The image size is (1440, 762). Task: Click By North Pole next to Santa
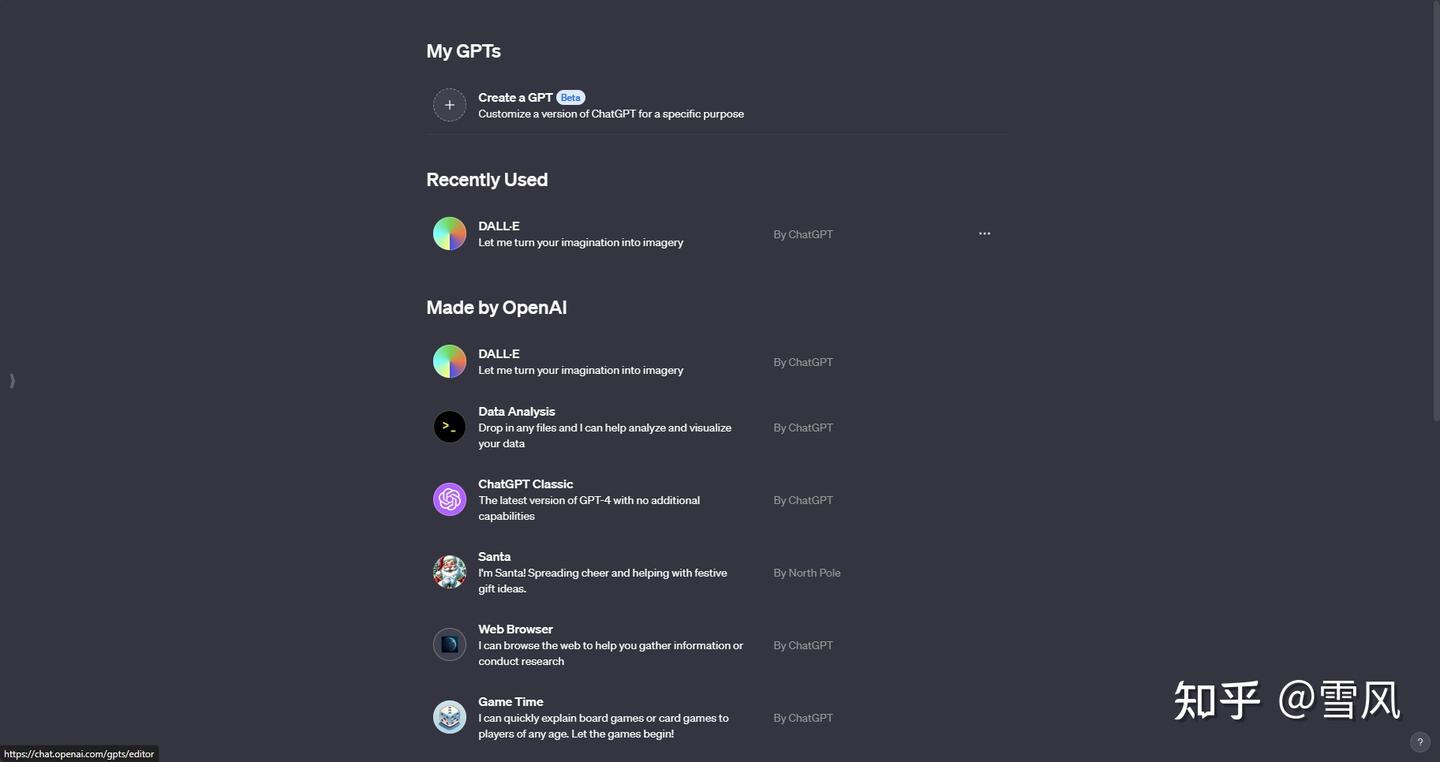806,572
